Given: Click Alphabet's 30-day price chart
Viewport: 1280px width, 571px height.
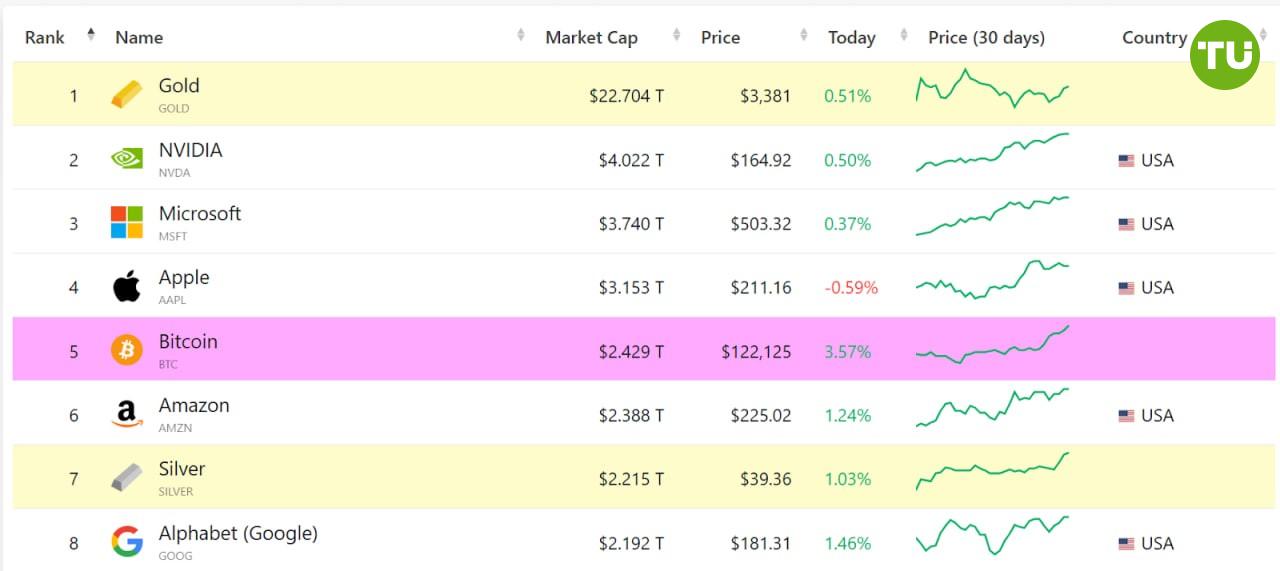Looking at the screenshot, I should pyautogui.click(x=992, y=536).
